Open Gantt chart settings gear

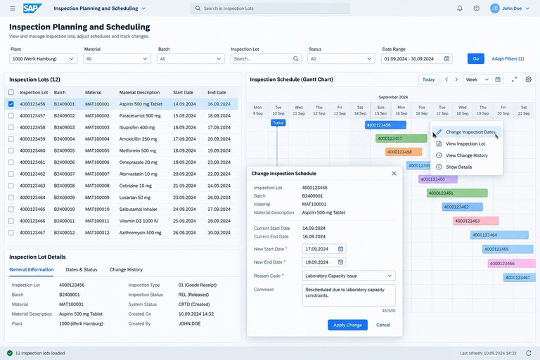point(529,80)
